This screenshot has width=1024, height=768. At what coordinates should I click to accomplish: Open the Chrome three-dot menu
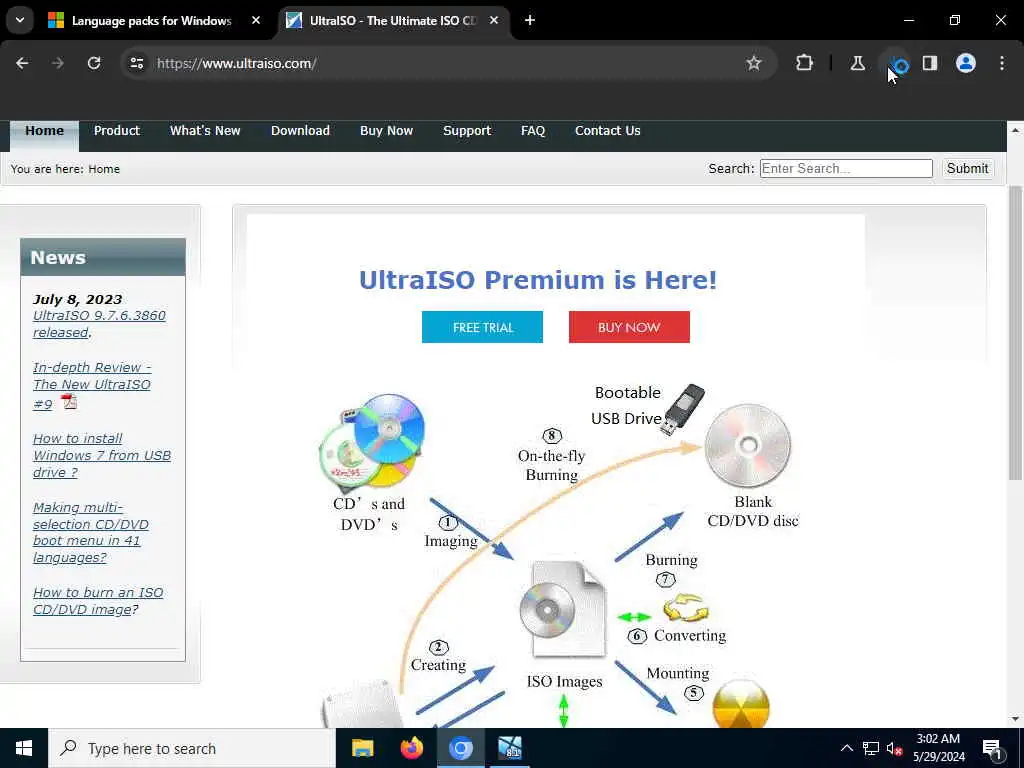coord(1002,63)
